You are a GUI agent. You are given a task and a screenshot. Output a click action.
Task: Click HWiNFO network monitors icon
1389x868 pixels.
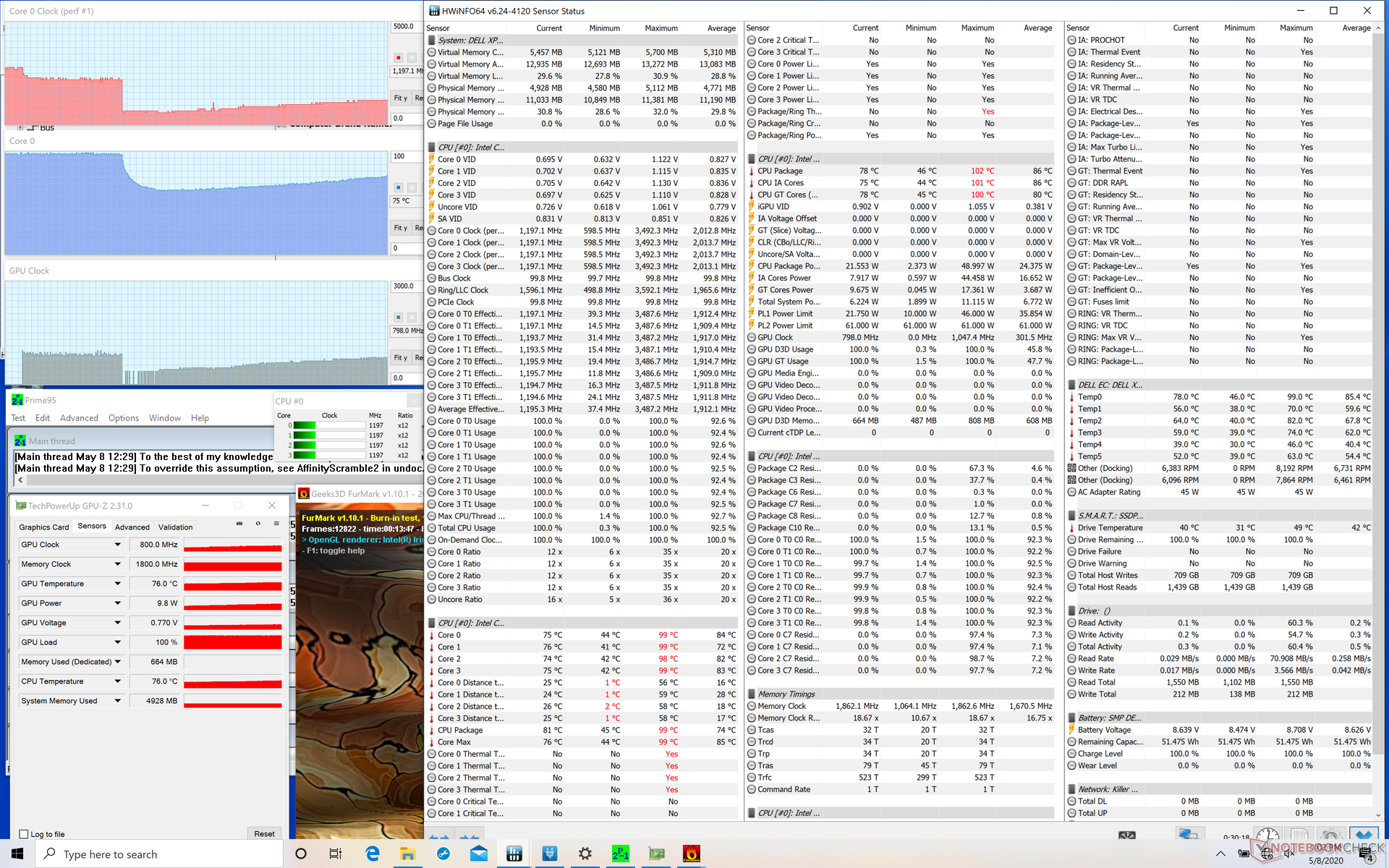click(x=1189, y=835)
